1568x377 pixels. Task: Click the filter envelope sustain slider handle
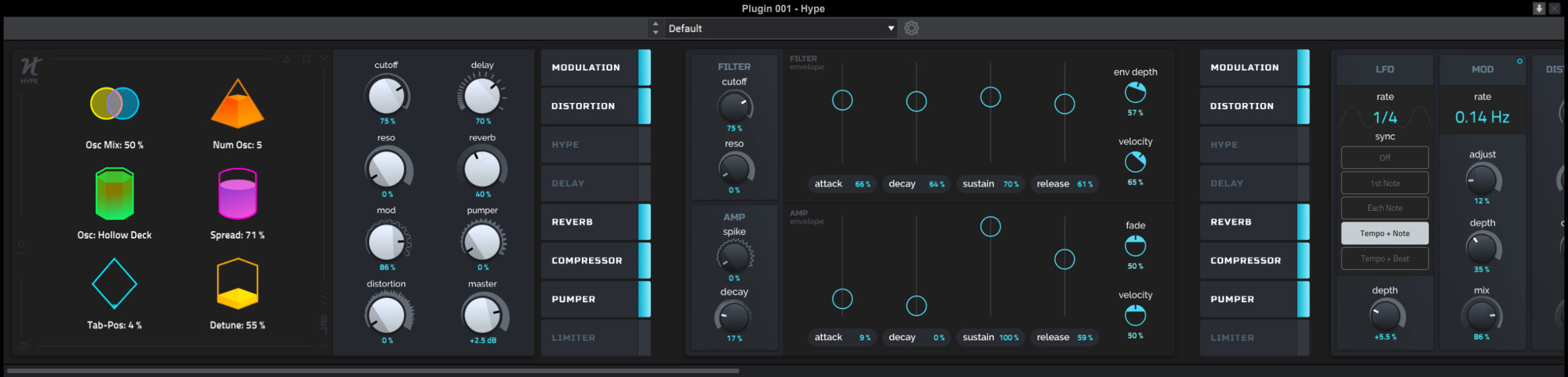pyautogui.click(x=990, y=97)
